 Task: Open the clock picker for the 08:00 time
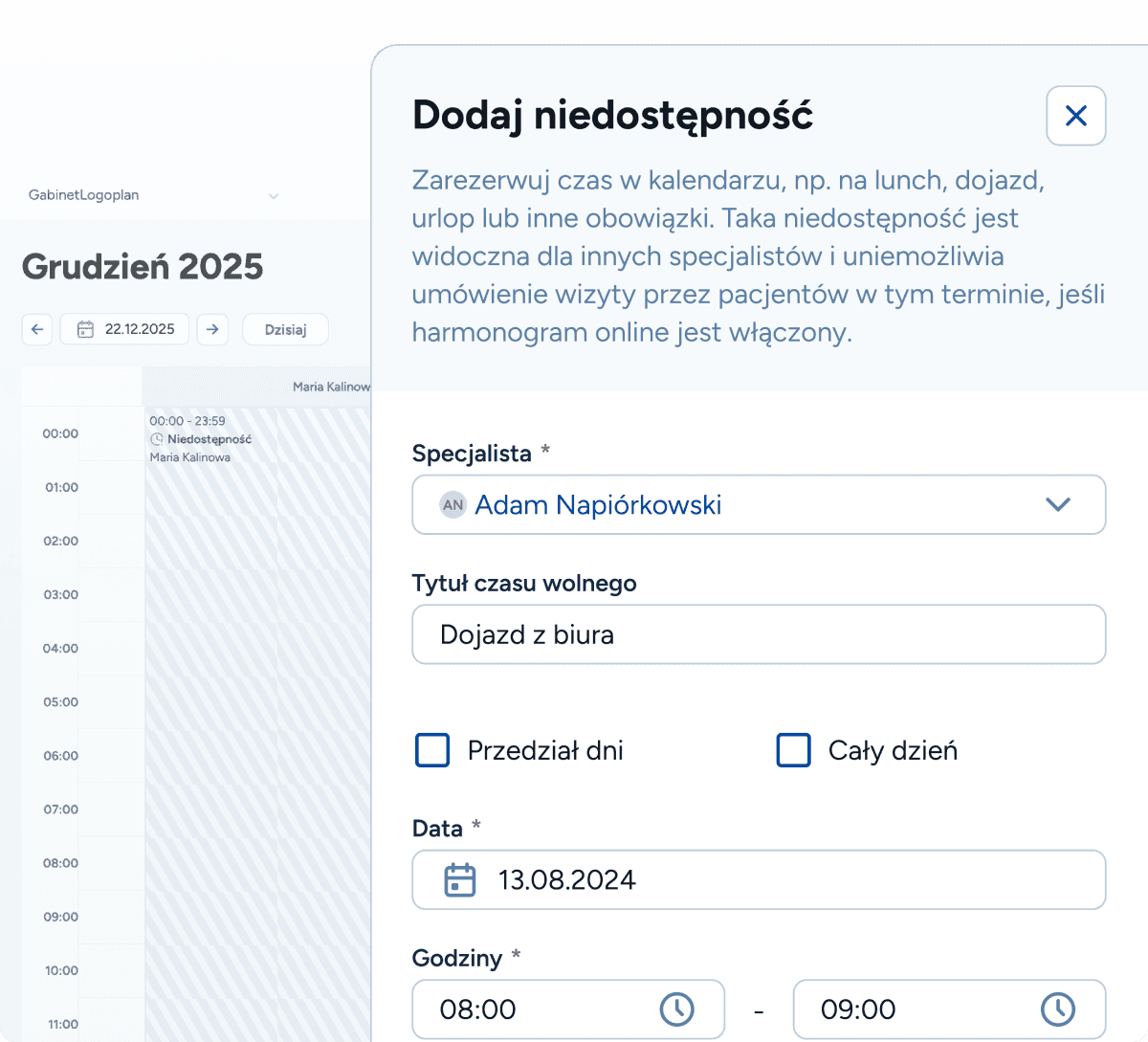[x=677, y=1009]
